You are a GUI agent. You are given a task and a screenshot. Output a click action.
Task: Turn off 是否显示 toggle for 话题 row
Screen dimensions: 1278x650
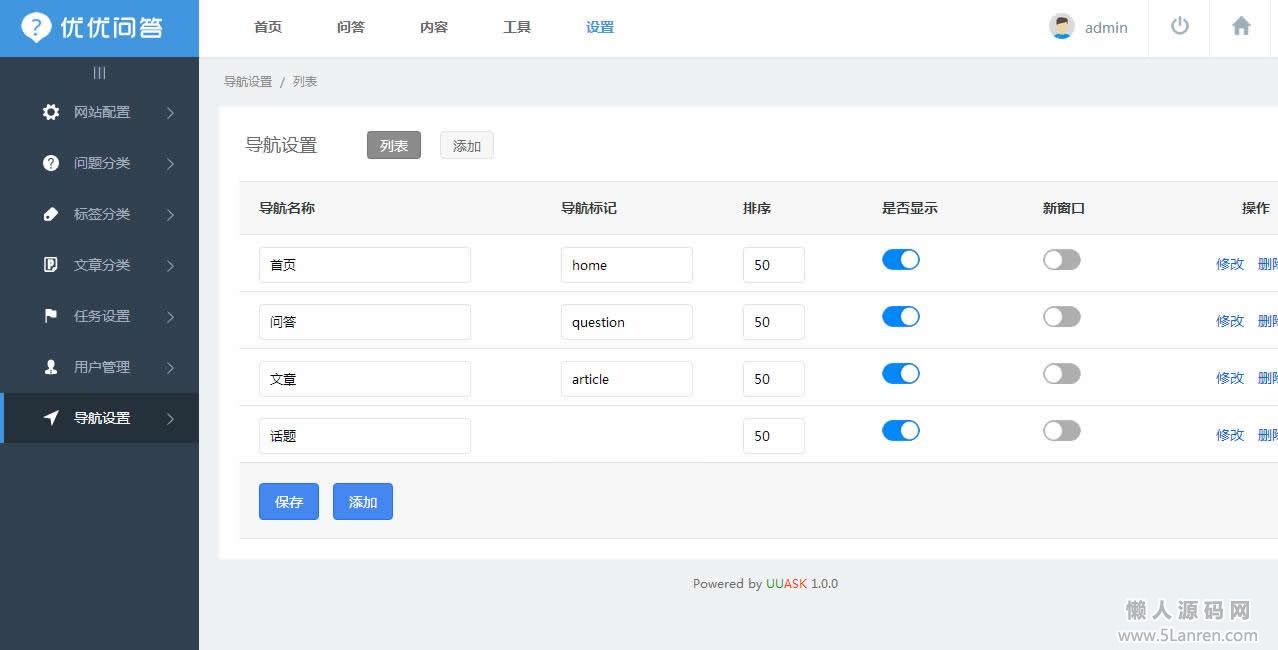(900, 431)
